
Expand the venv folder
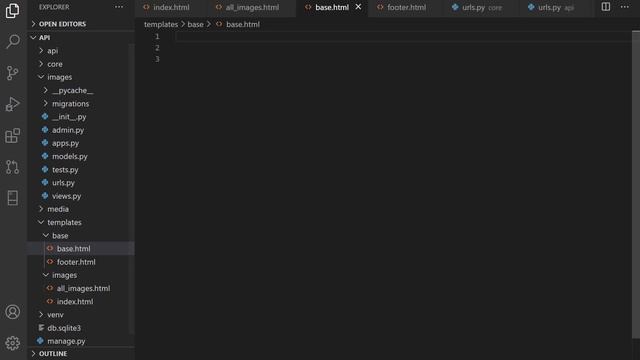pyautogui.click(x=81, y=315)
